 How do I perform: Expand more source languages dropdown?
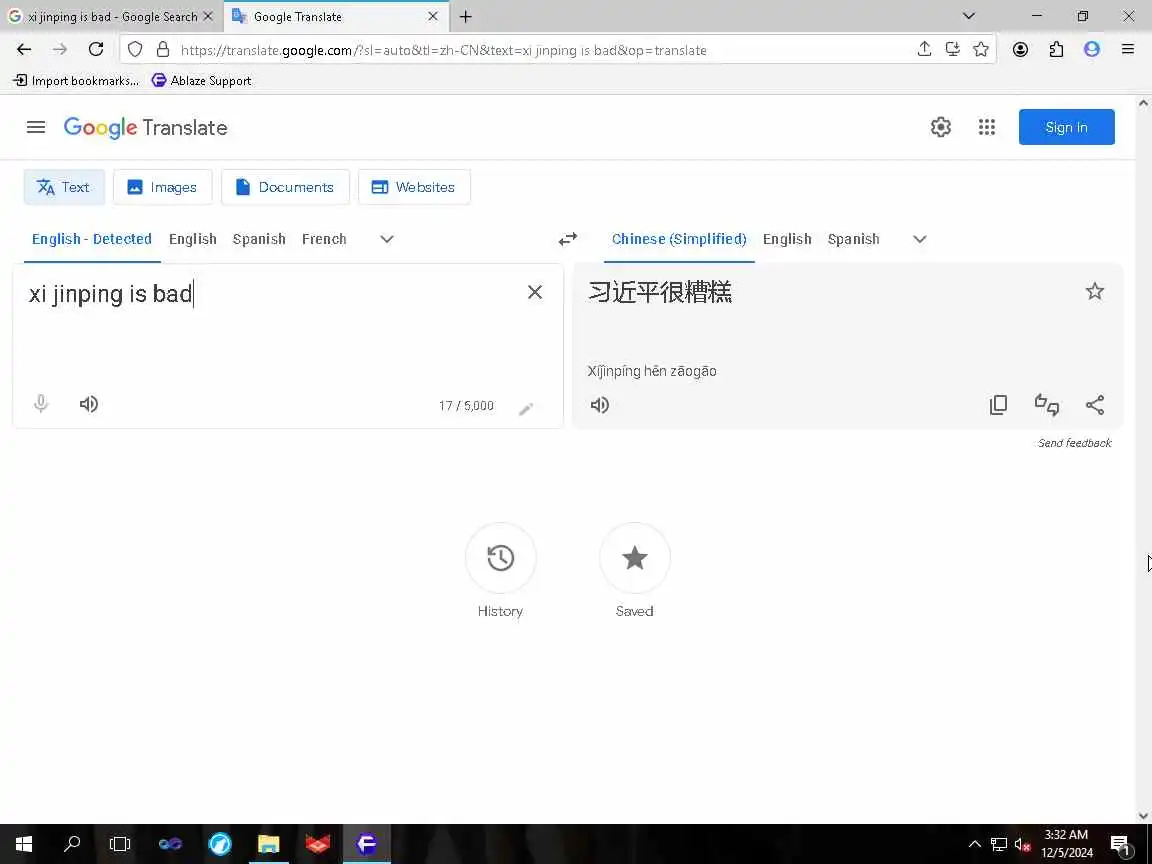[x=386, y=239]
